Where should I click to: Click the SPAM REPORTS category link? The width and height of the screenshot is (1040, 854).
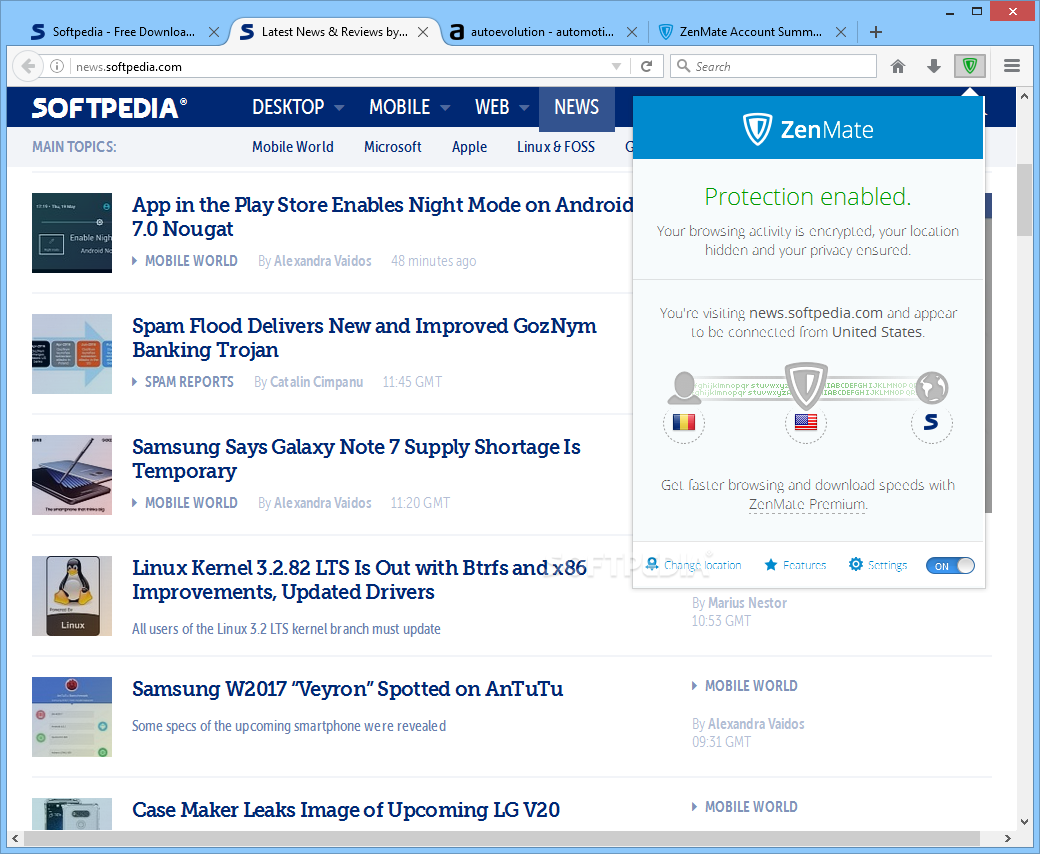point(189,382)
